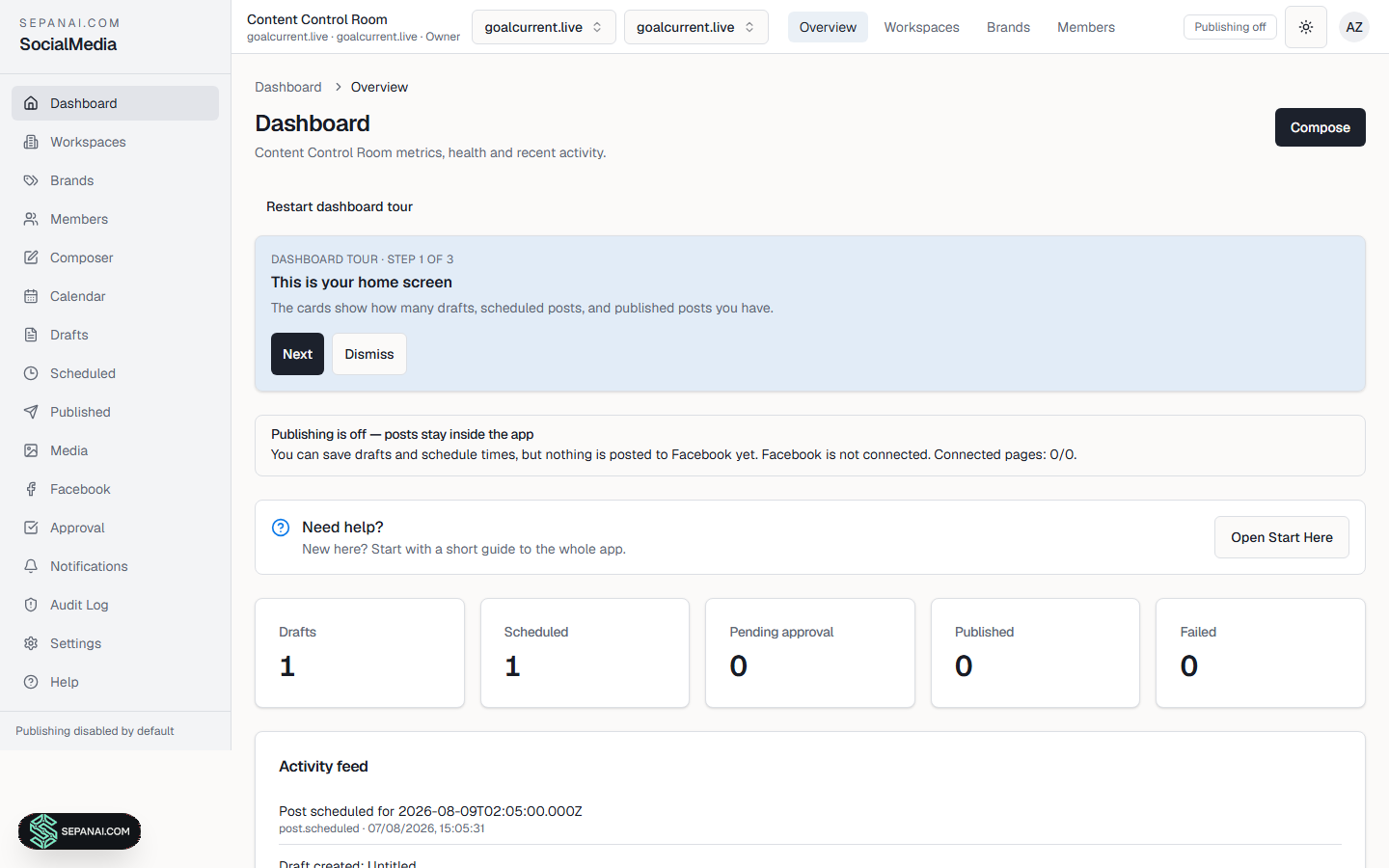The image size is (1389, 868).
Task: Click the Help question-mark icon in sidebar
Action: [31, 682]
